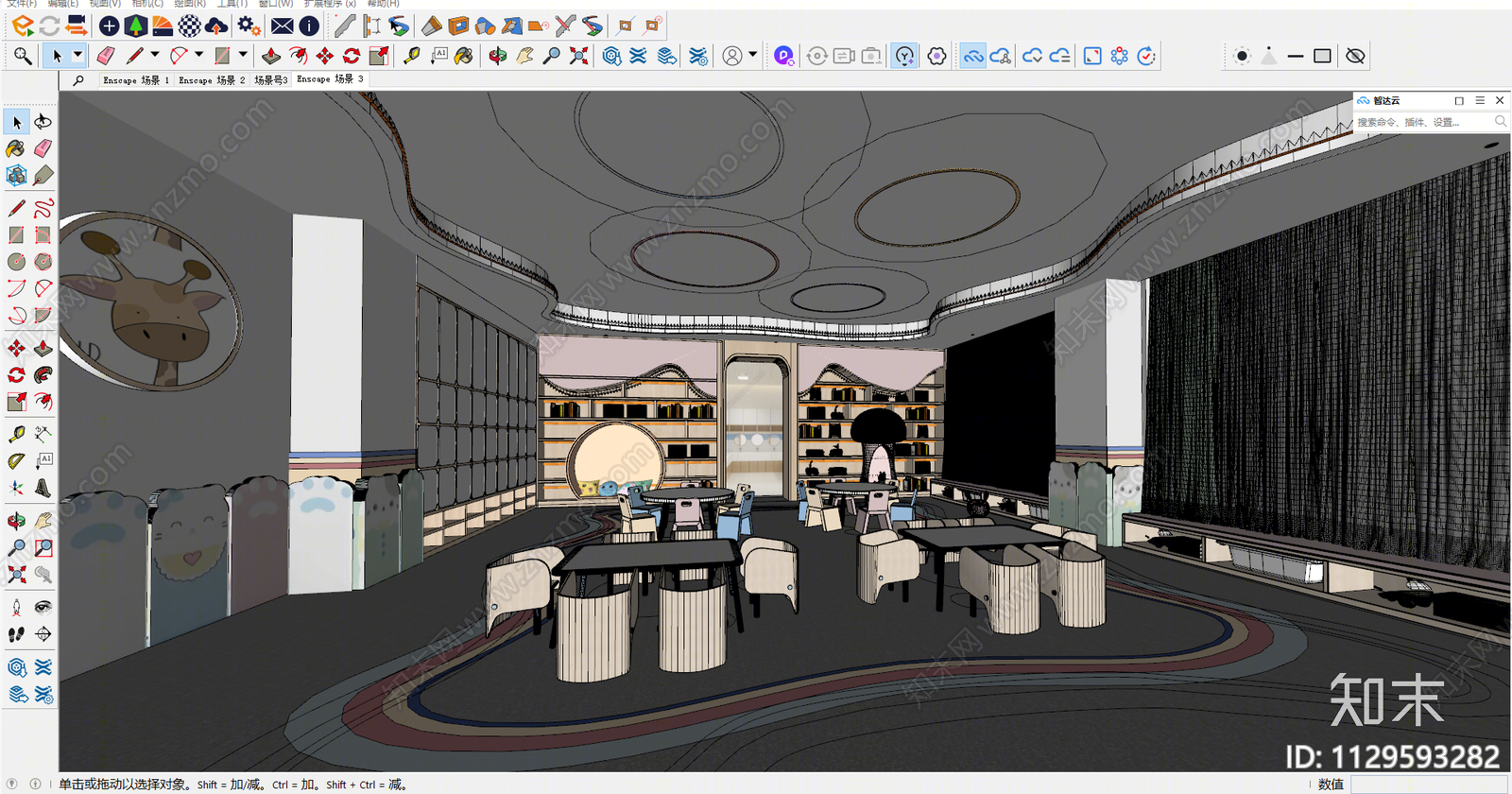This screenshot has height=794, width=1512.
Task: Switch to 场景号3 tab
Action: [271, 80]
